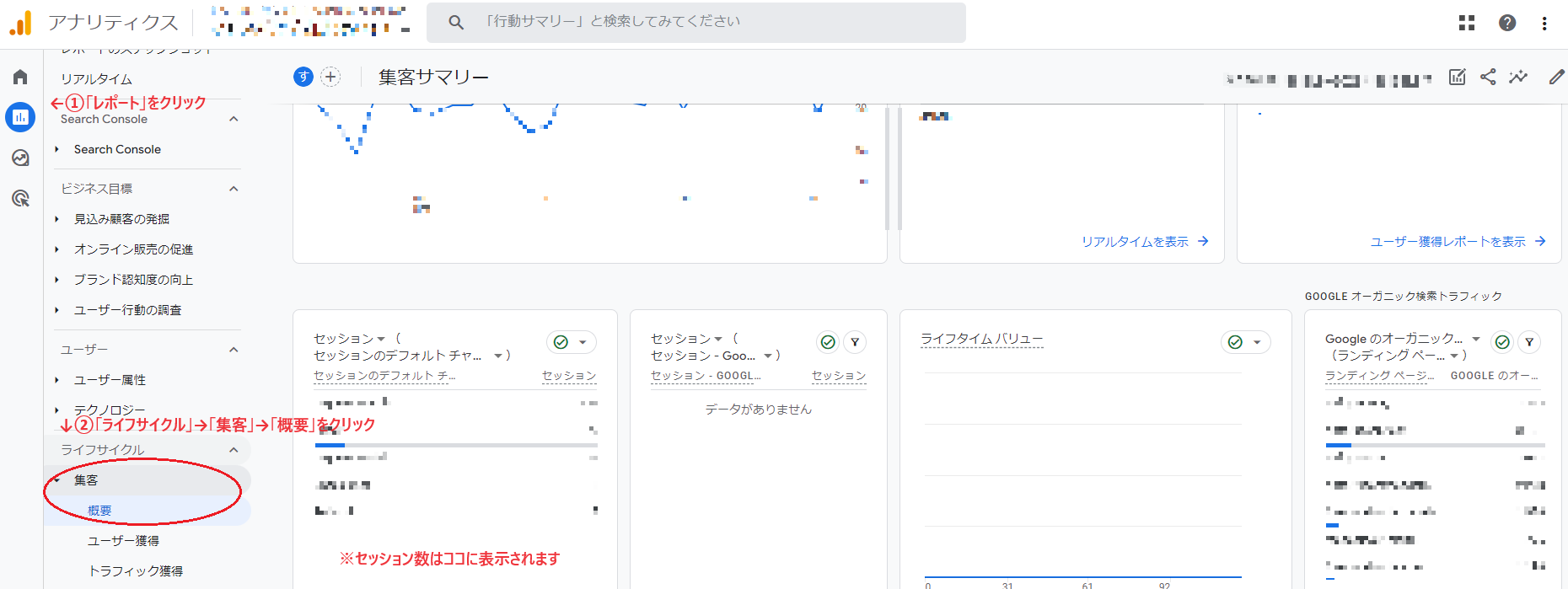Click filter icon on Google オーガニック card
Screen dimensions: 1568x589
[x=1529, y=342]
